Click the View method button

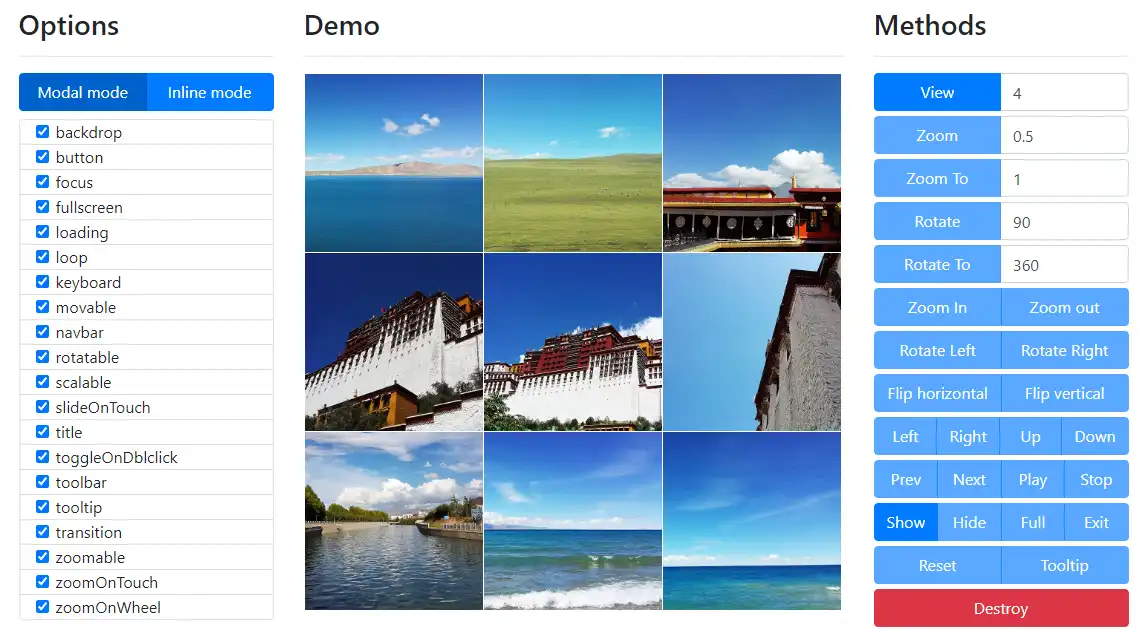tap(937, 92)
